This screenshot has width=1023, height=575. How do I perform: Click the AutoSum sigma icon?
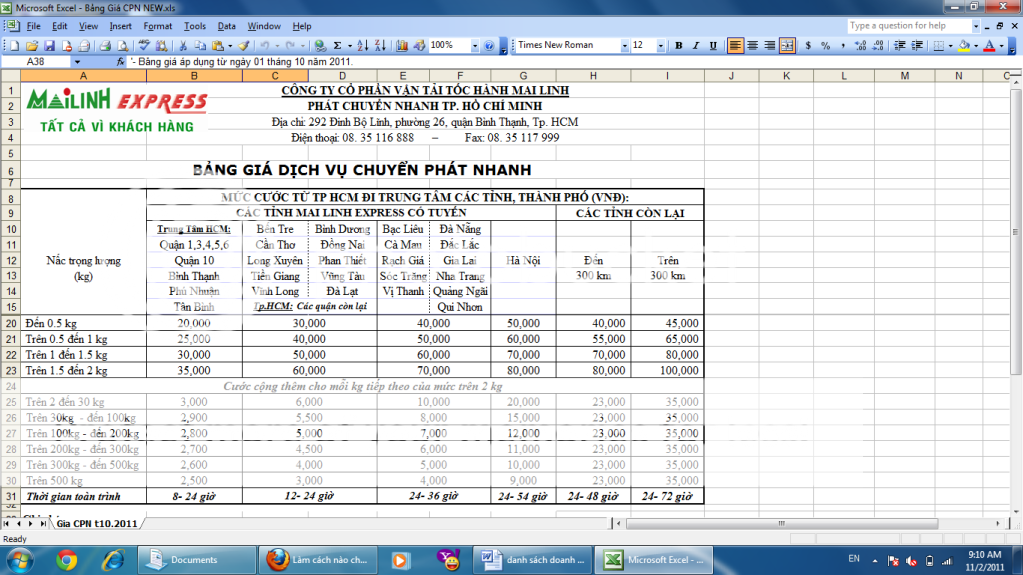pos(337,46)
